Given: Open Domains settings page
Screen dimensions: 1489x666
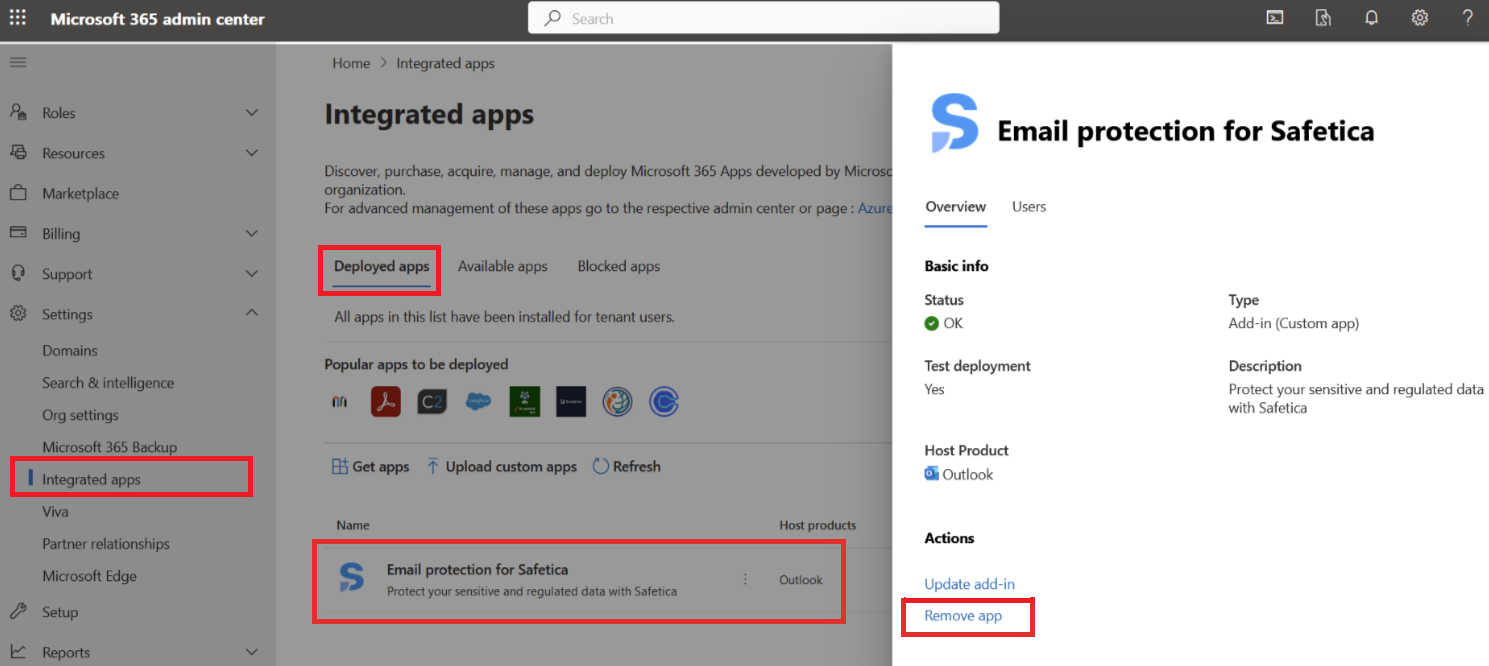Looking at the screenshot, I should pyautogui.click(x=70, y=351).
